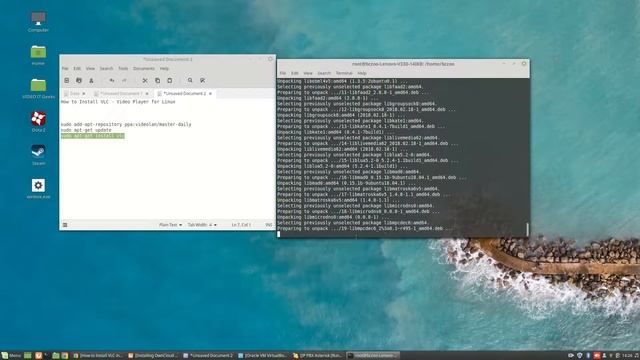Screen dimensions: 640x360
Task: Click the Save document icon in text editor toolbar
Action: [91, 80]
